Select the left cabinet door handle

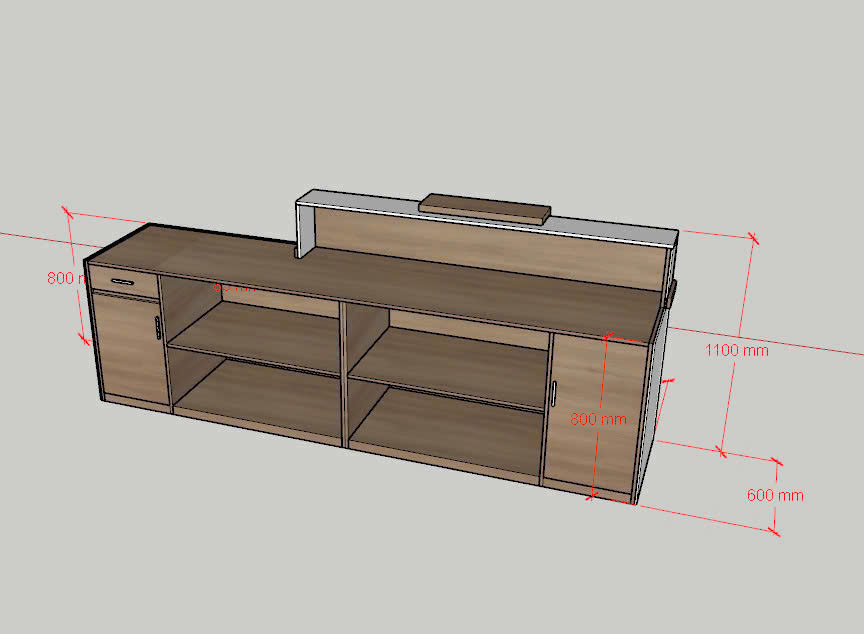(x=157, y=327)
